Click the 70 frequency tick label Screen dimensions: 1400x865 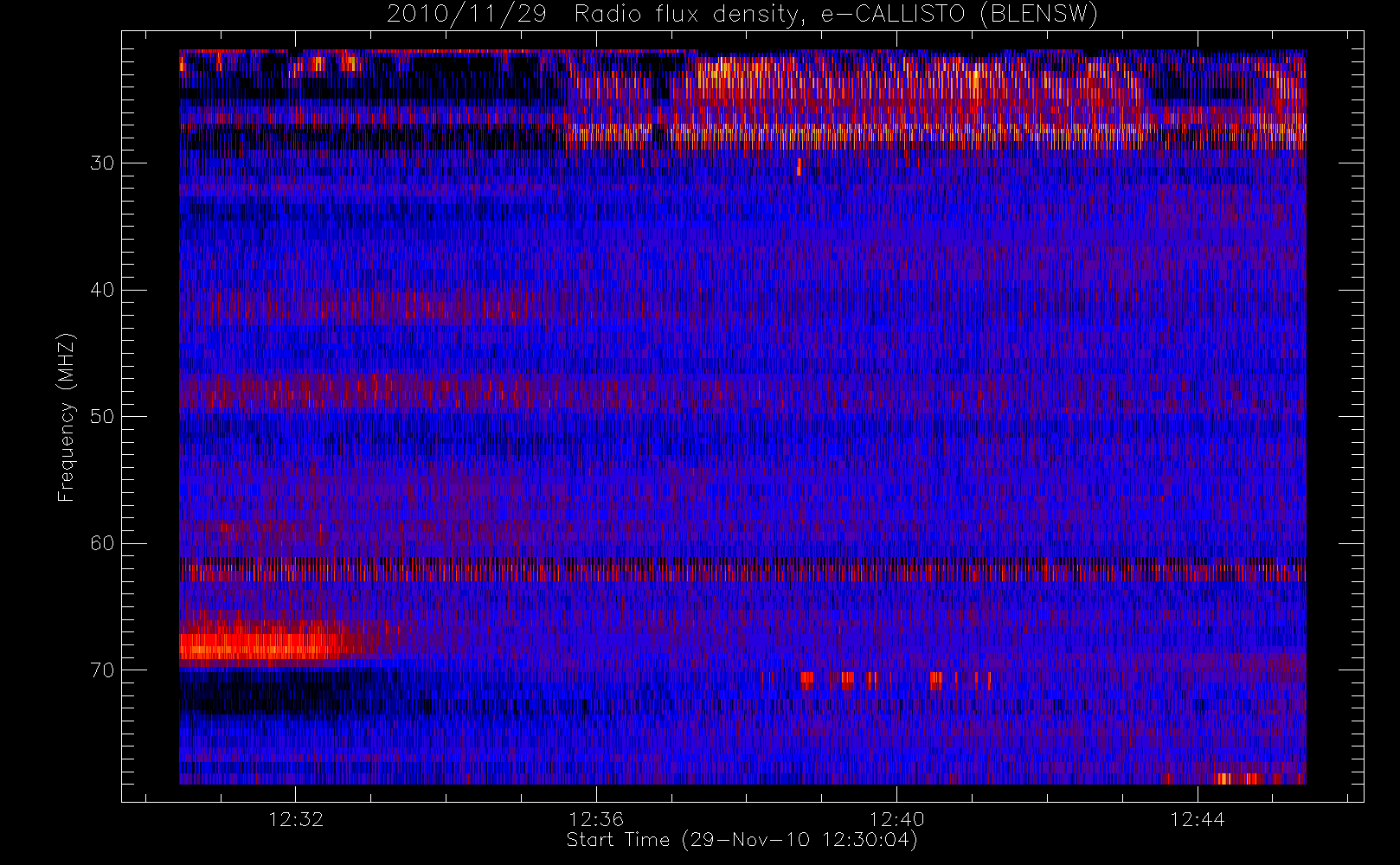pyautogui.click(x=102, y=670)
